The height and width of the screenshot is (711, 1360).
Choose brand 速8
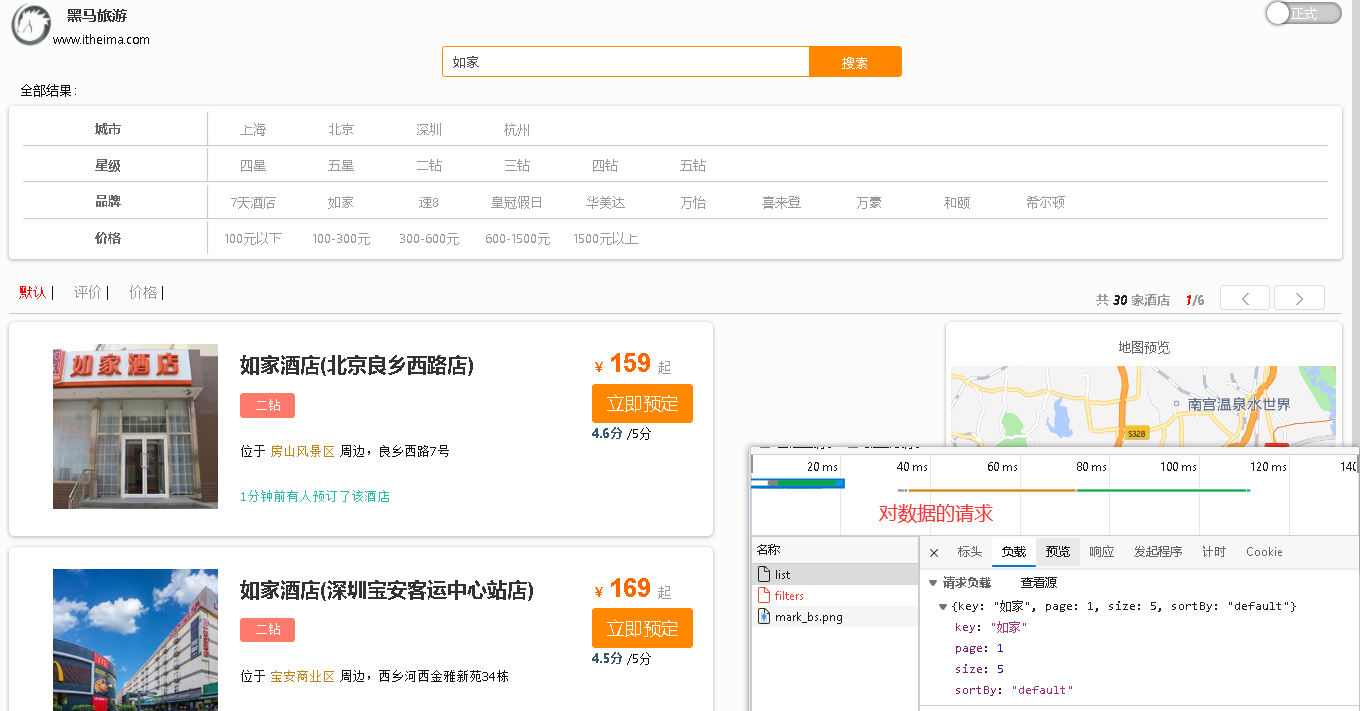click(429, 202)
